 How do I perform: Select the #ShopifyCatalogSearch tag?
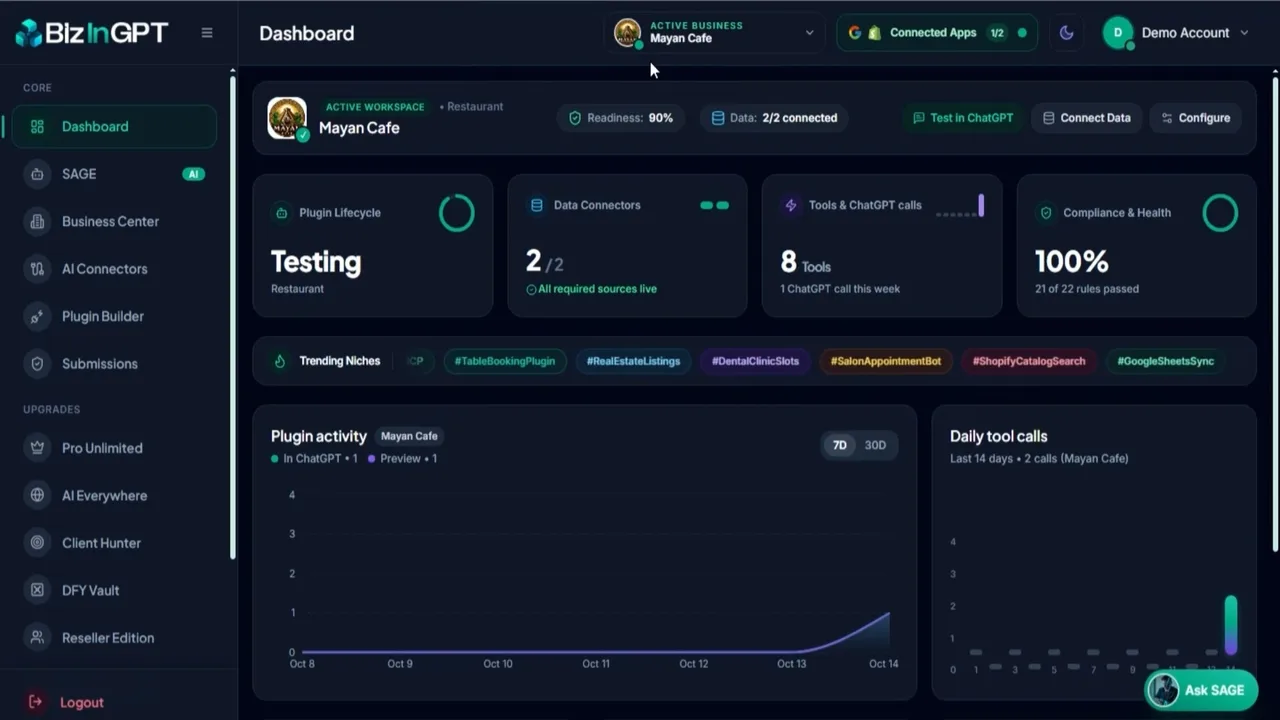(x=1029, y=361)
